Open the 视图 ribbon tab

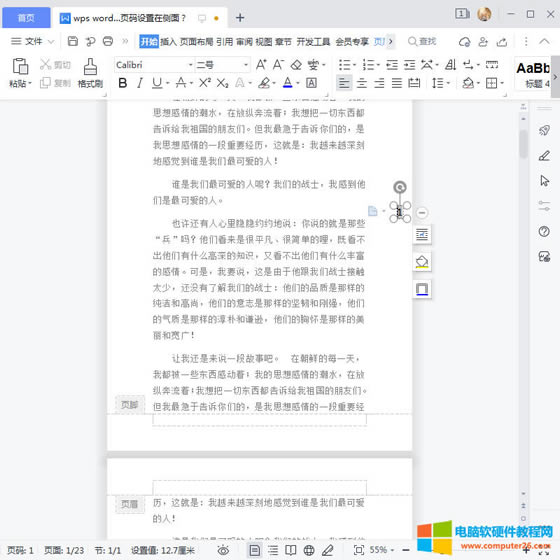264,42
